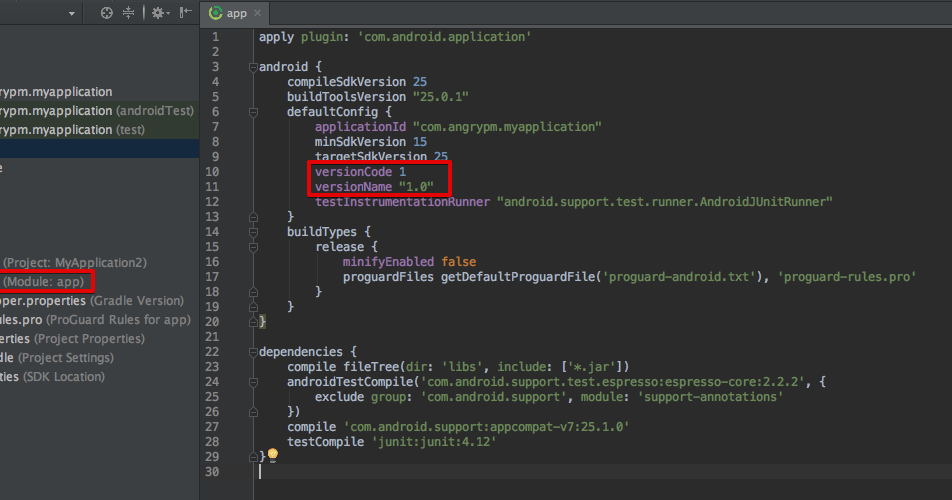Collapse the dependencies block on line 22
Image resolution: width=952 pixels, height=500 pixels.
tap(253, 352)
